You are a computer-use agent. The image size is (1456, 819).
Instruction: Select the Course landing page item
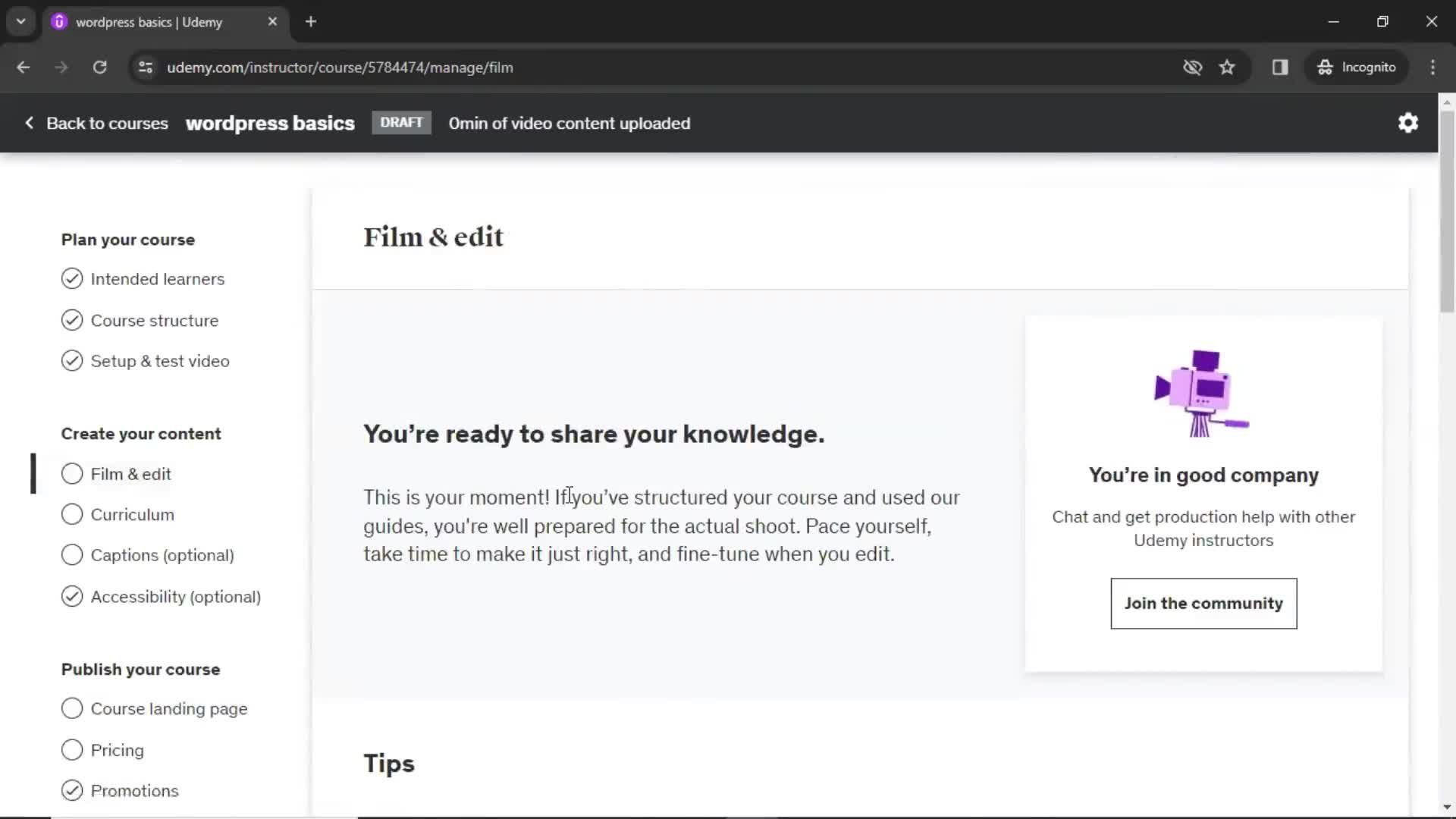click(170, 708)
